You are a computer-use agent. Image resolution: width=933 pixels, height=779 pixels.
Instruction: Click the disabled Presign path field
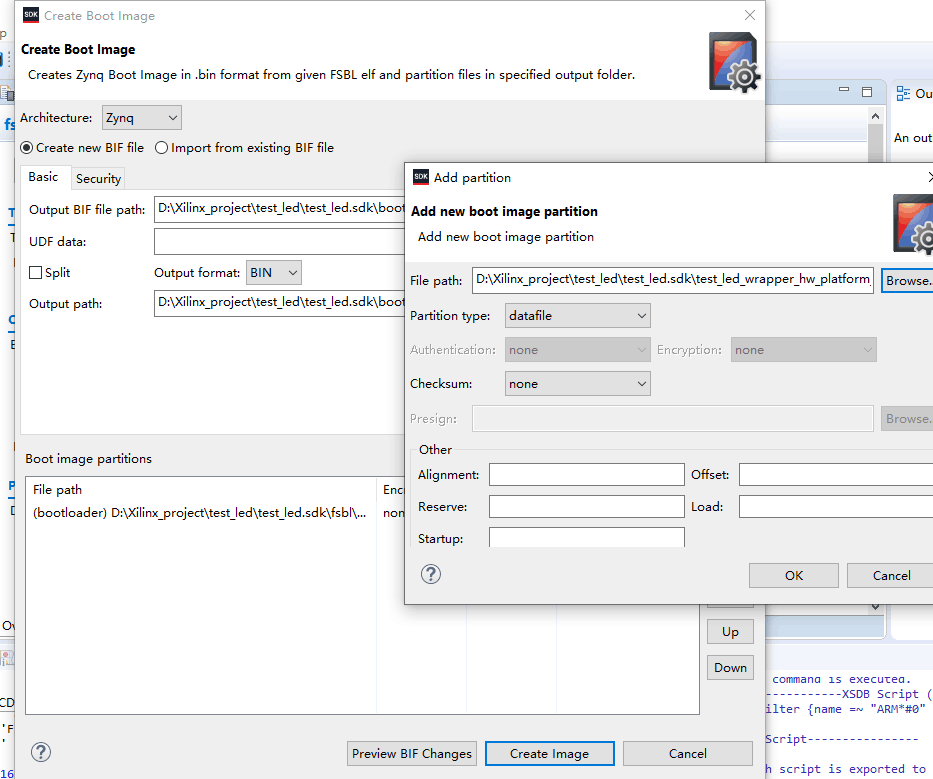[x=673, y=418]
